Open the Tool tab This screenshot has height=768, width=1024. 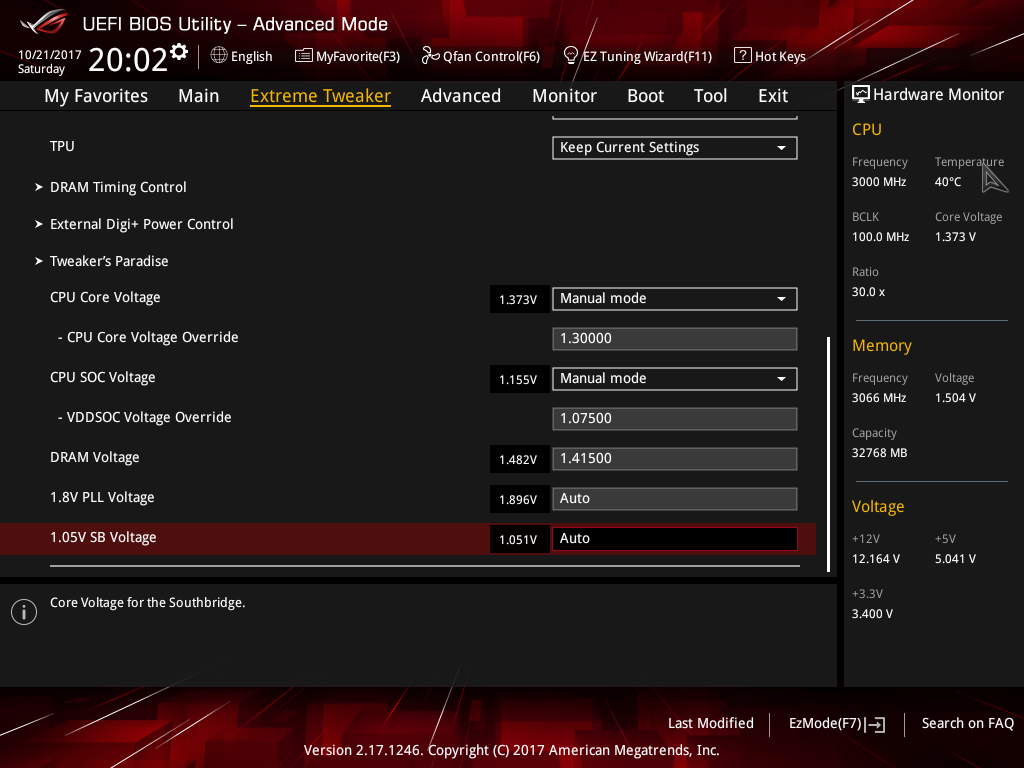[x=711, y=96]
